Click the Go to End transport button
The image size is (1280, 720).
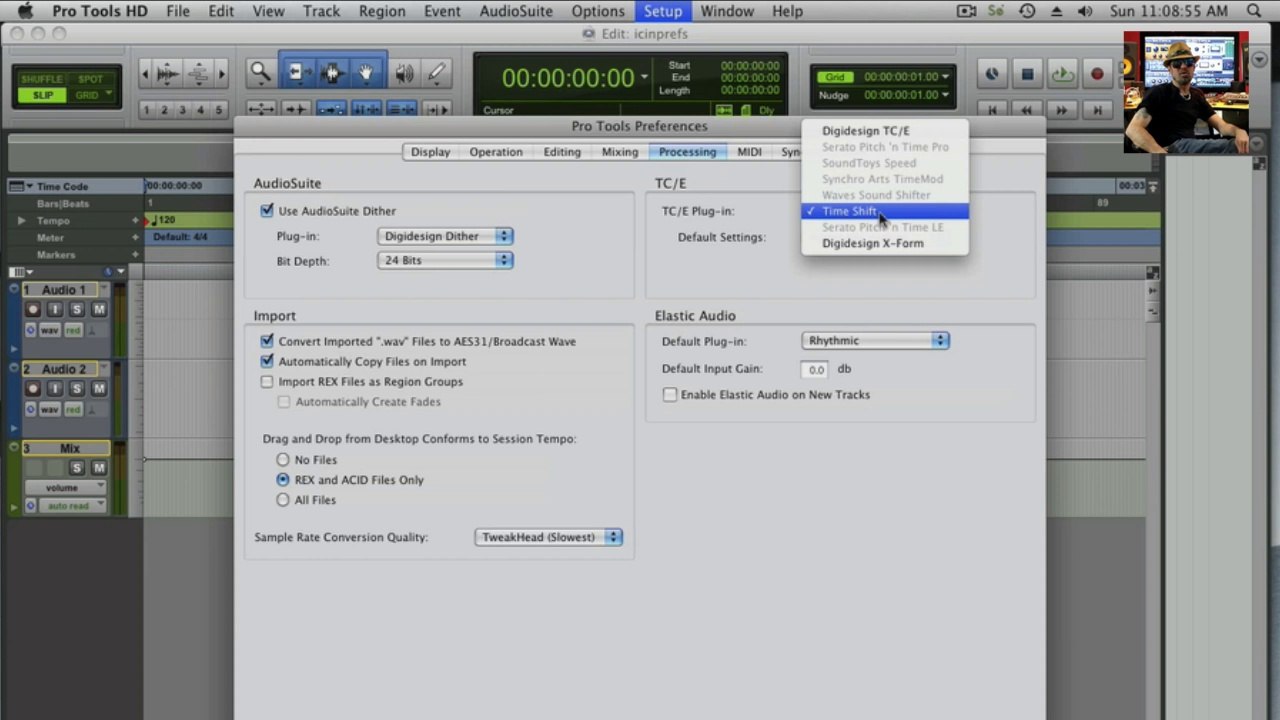1097,110
